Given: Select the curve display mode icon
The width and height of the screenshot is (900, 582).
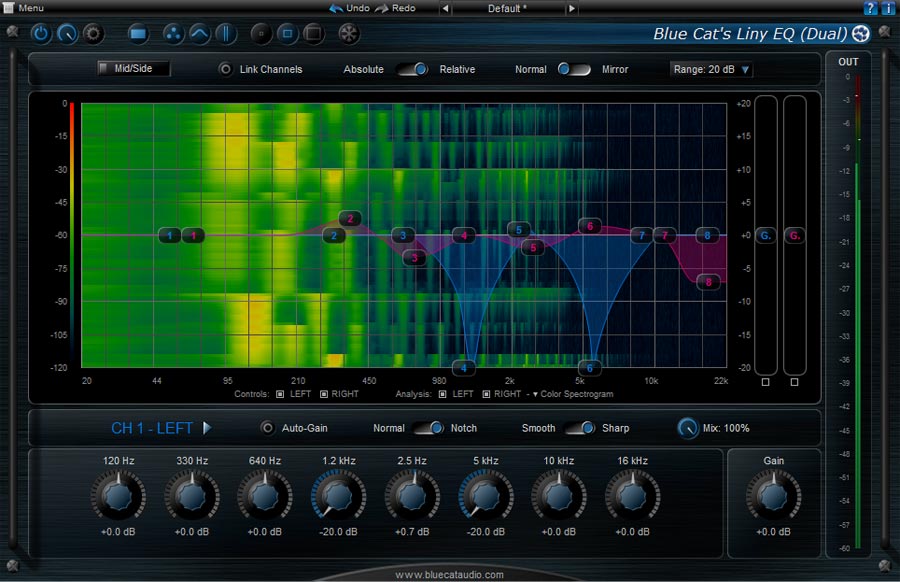Looking at the screenshot, I should point(199,33).
